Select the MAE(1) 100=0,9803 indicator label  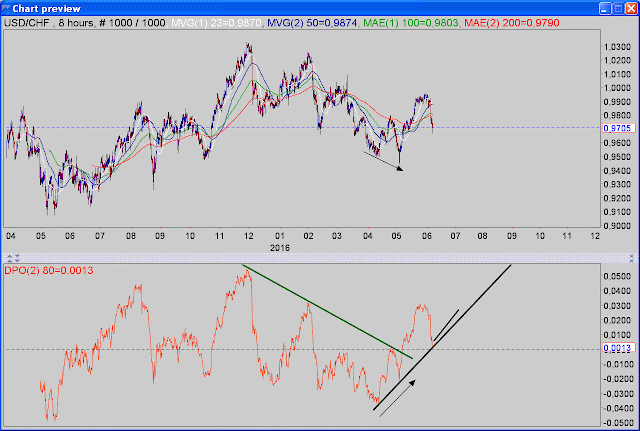click(x=411, y=23)
